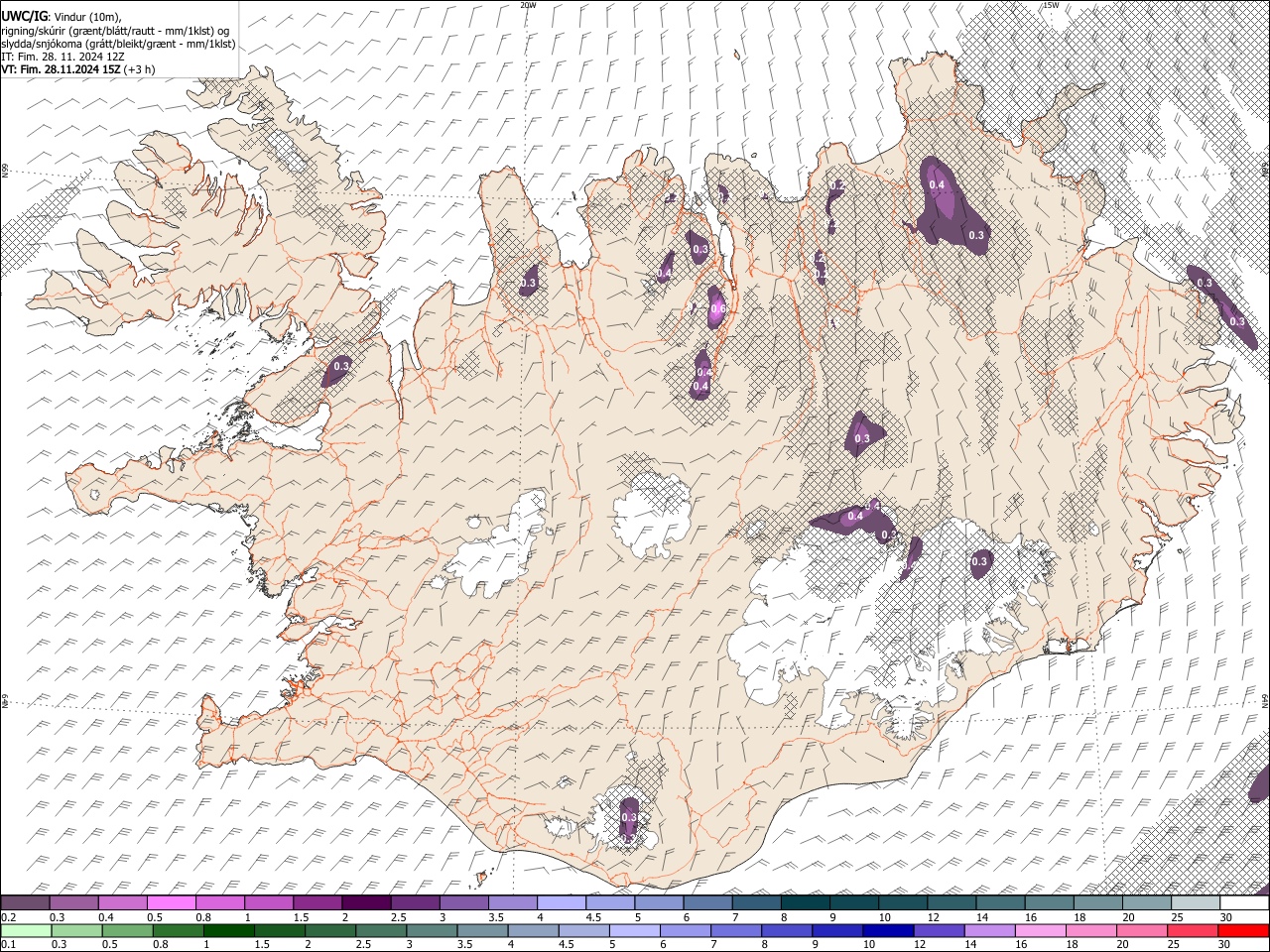Click the bright red swatch ending the lower colour scale
The height and width of the screenshot is (952, 1270).
point(1243,930)
